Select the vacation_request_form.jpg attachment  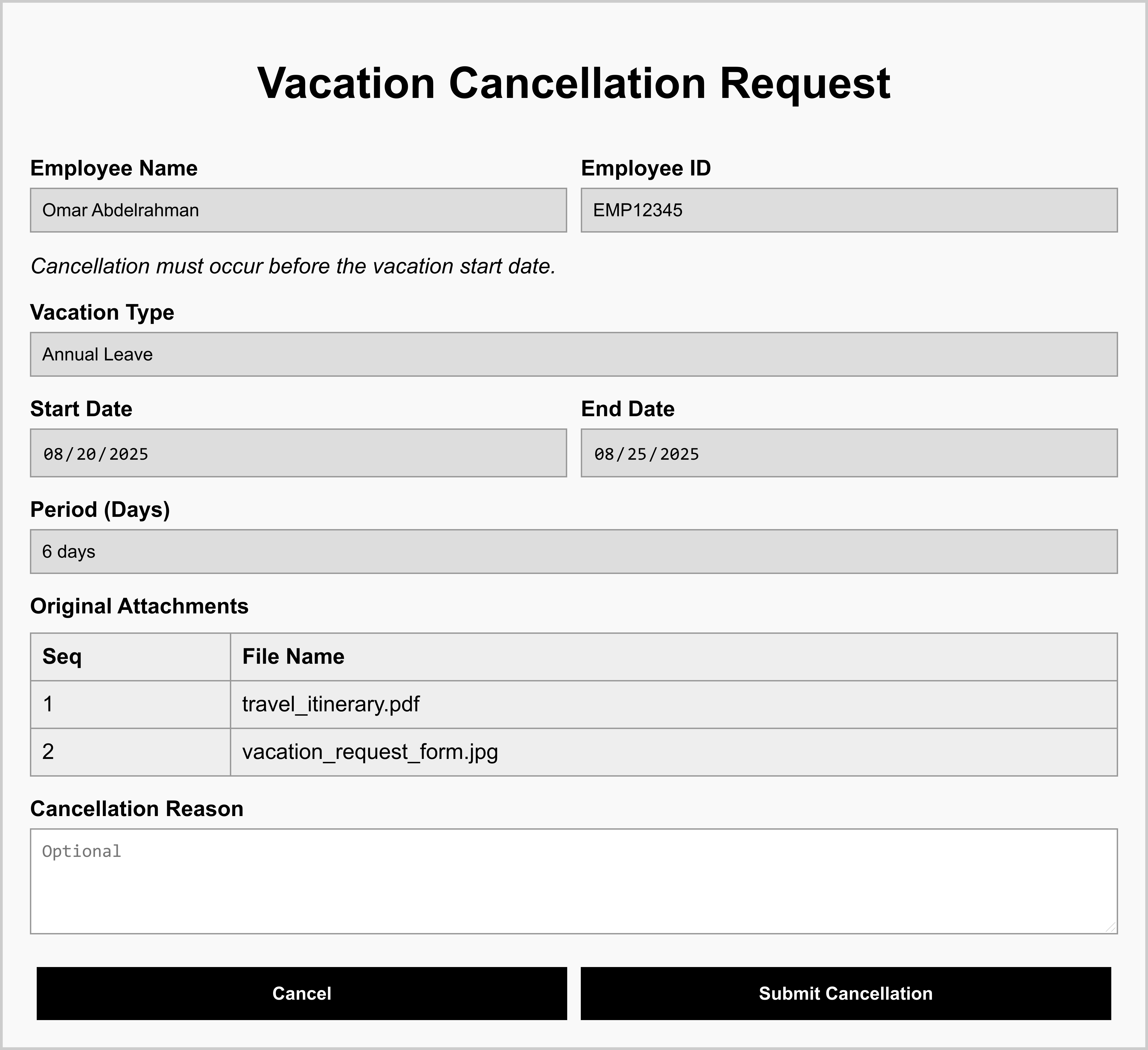370,752
